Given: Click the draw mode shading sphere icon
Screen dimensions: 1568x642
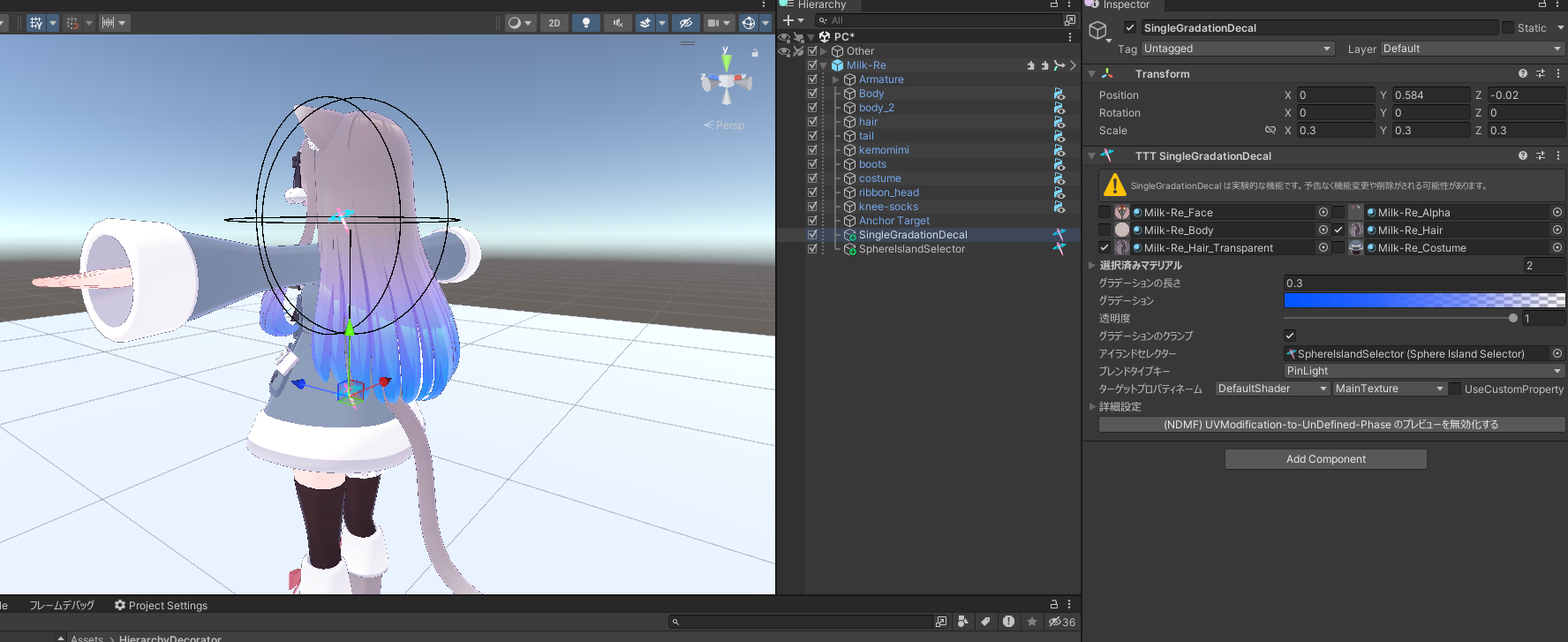Looking at the screenshot, I should tap(514, 23).
